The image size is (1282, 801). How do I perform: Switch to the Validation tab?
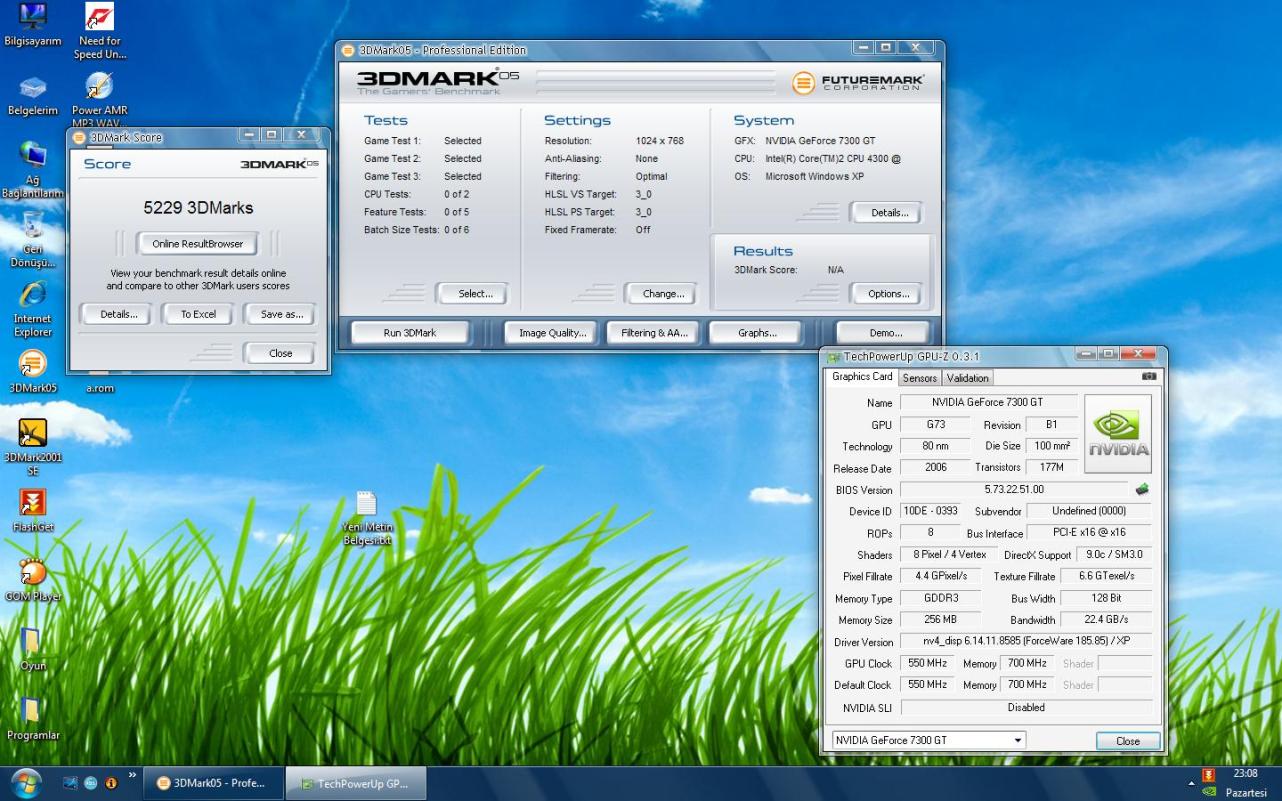click(x=967, y=378)
